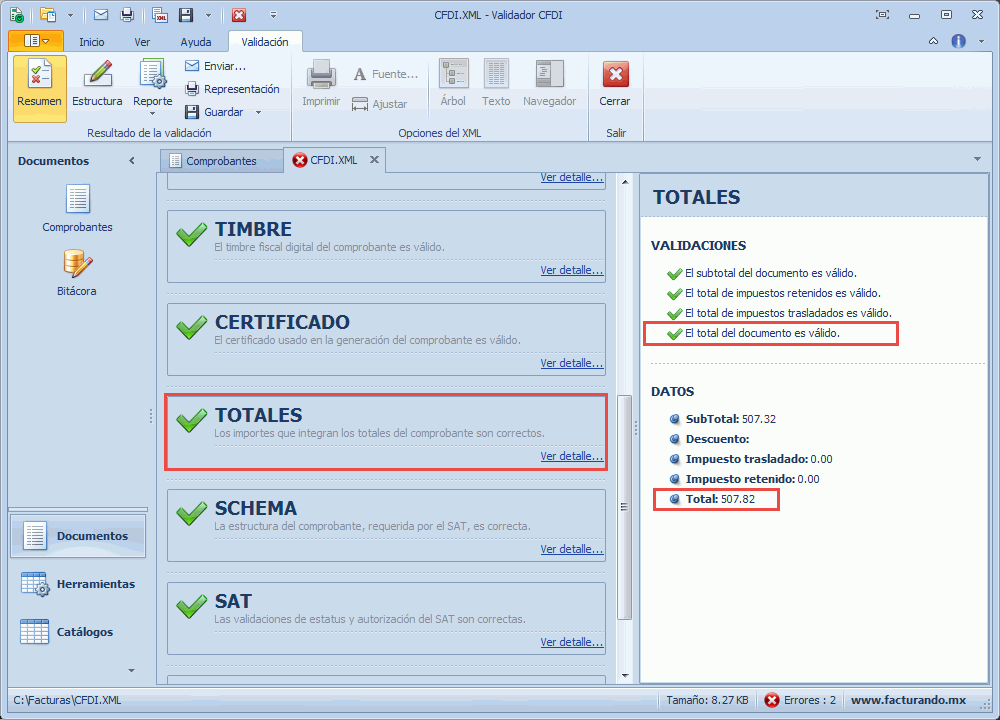Click Ver detalle link under SCHEMA
This screenshot has height=720, width=1000.
point(571,549)
